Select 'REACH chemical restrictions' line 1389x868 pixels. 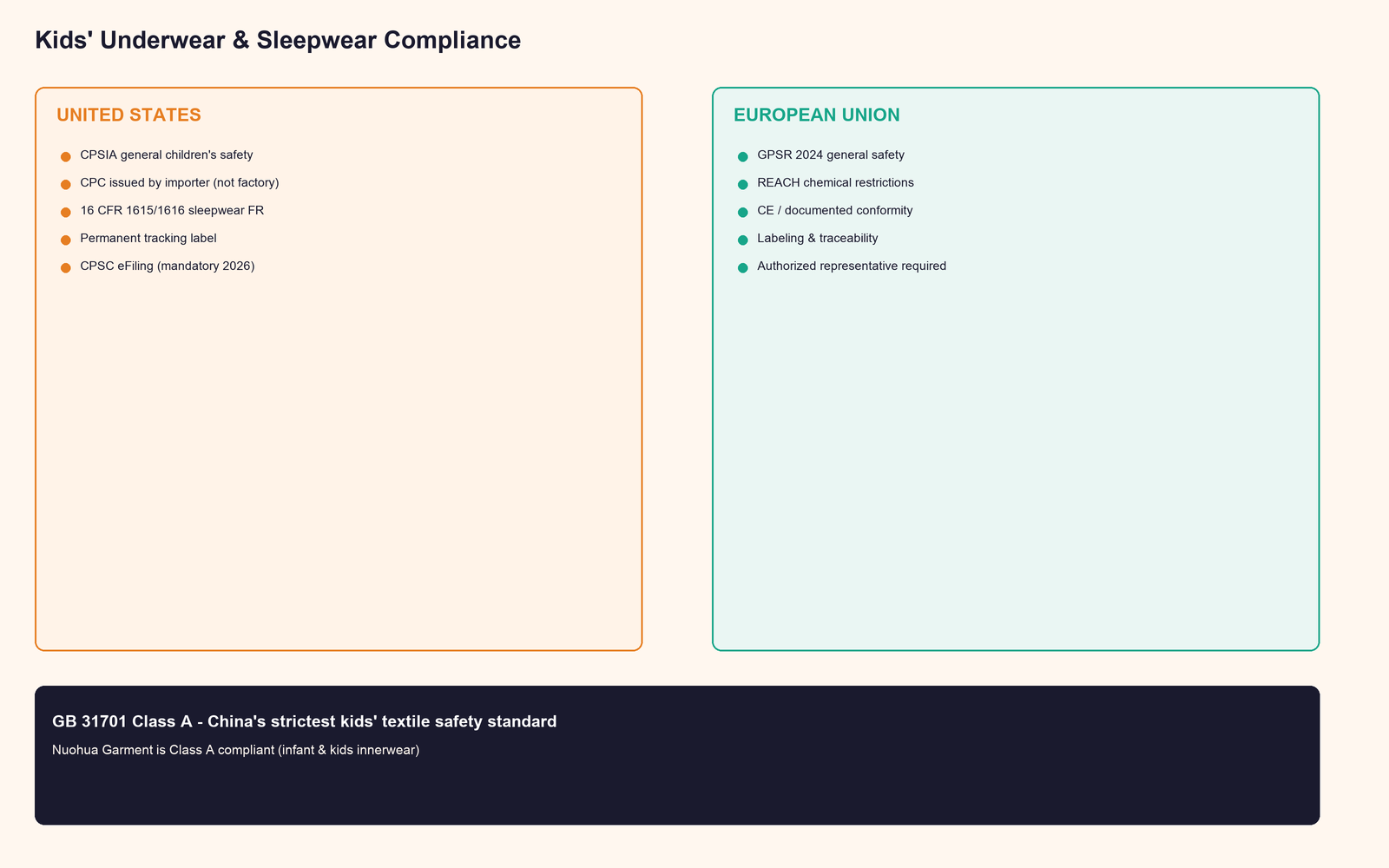click(x=835, y=183)
